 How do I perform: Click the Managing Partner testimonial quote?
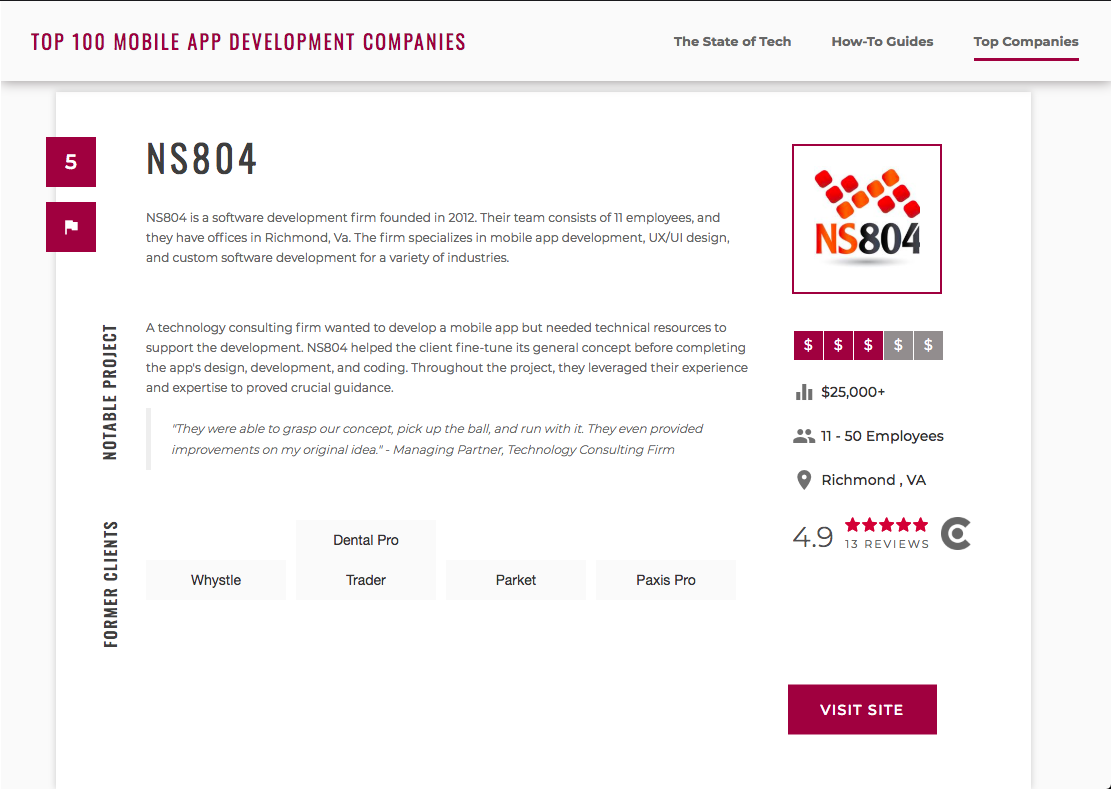(437, 439)
